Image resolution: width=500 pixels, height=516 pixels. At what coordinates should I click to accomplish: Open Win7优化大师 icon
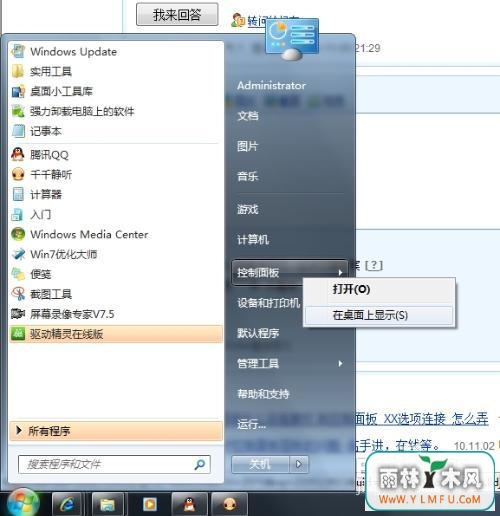click(x=18, y=254)
